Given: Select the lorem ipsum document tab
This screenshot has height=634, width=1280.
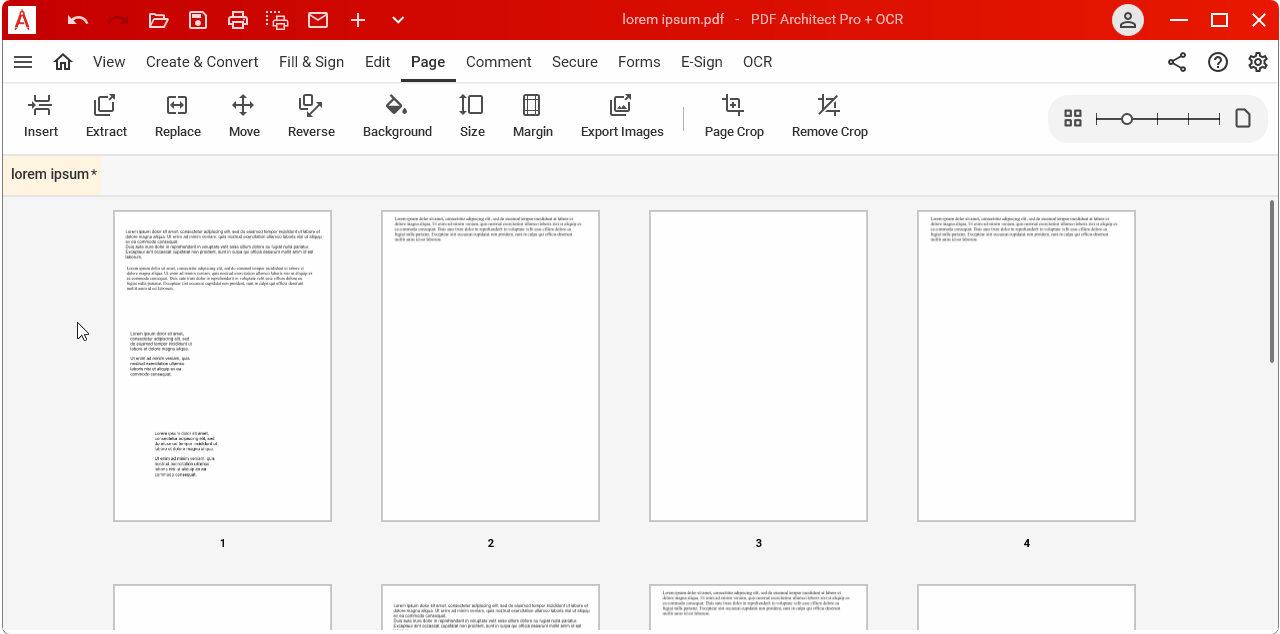Looking at the screenshot, I should click(53, 174).
